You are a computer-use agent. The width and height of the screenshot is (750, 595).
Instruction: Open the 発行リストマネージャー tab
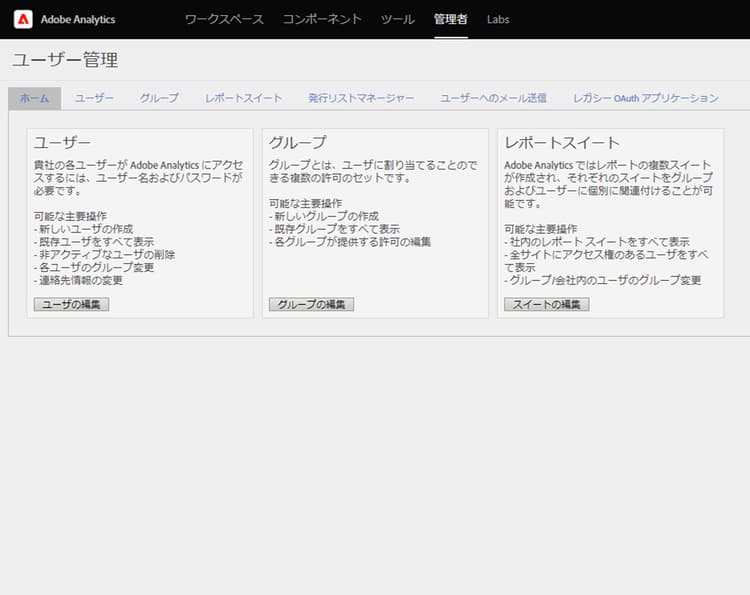tap(361, 99)
